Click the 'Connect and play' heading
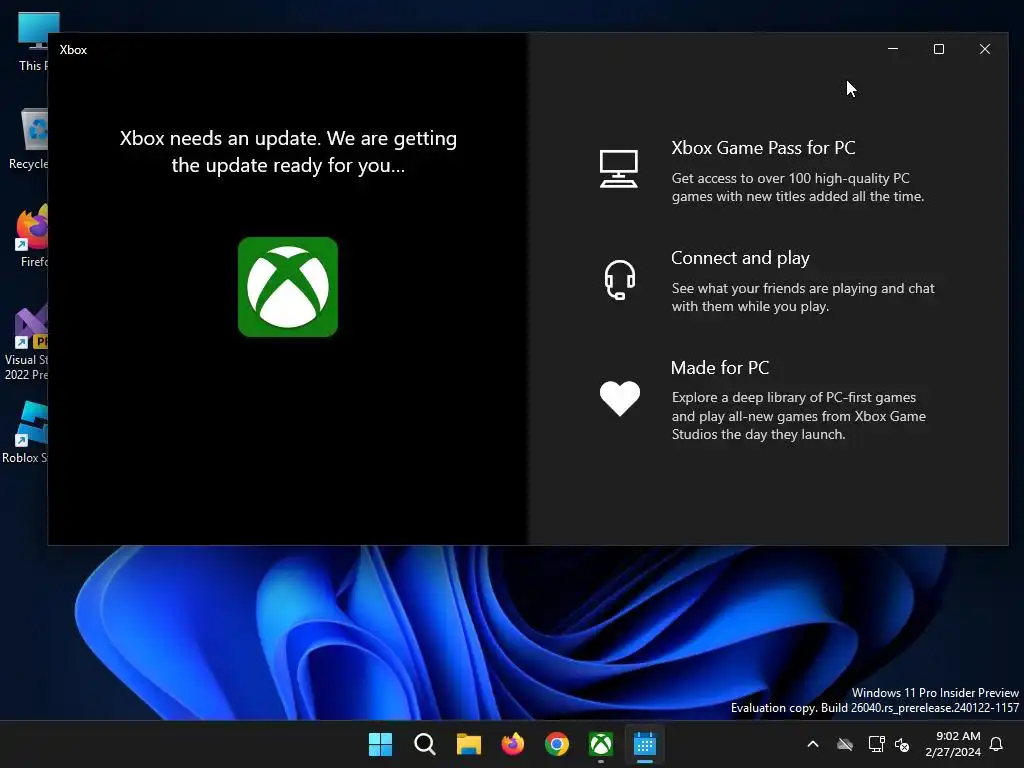The image size is (1024, 768). (x=740, y=258)
